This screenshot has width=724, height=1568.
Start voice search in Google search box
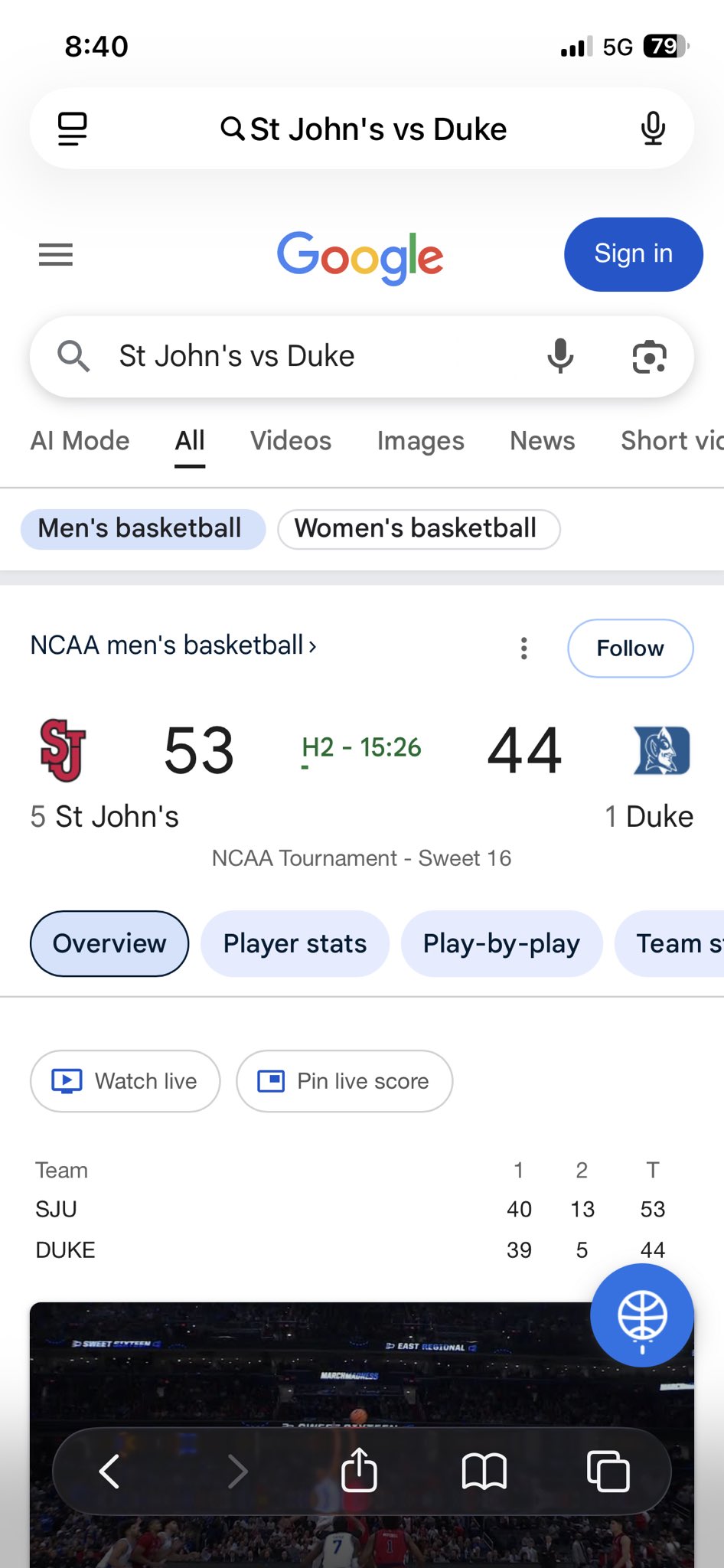(x=560, y=356)
